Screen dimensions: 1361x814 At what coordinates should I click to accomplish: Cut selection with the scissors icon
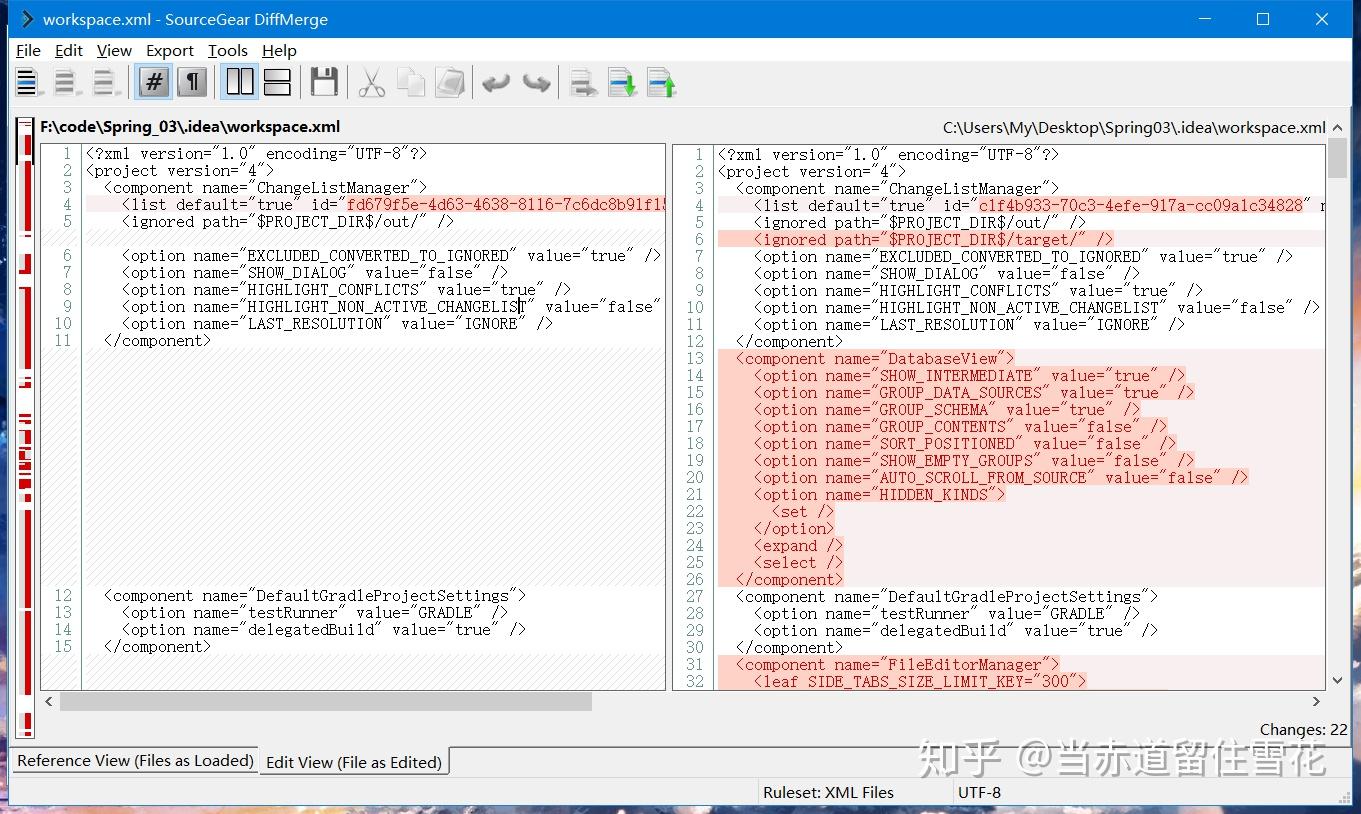(x=371, y=82)
